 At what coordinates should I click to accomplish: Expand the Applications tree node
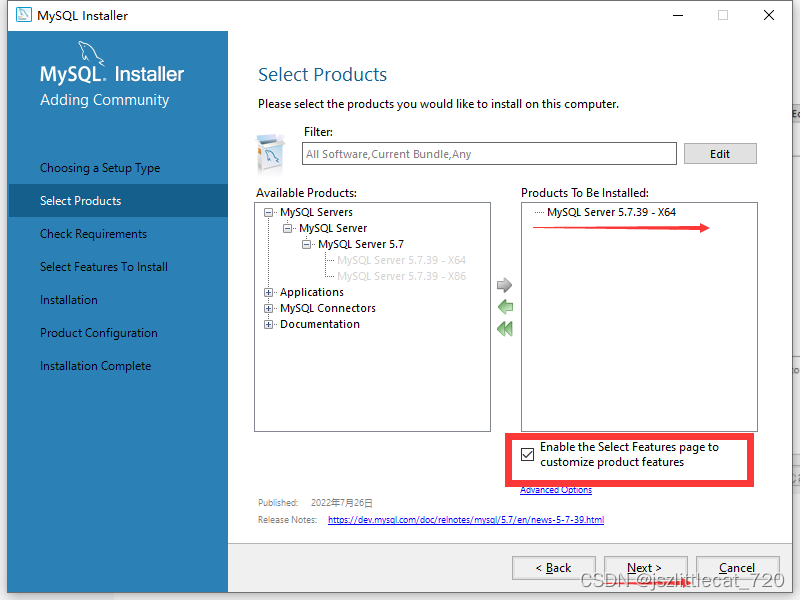[268, 292]
